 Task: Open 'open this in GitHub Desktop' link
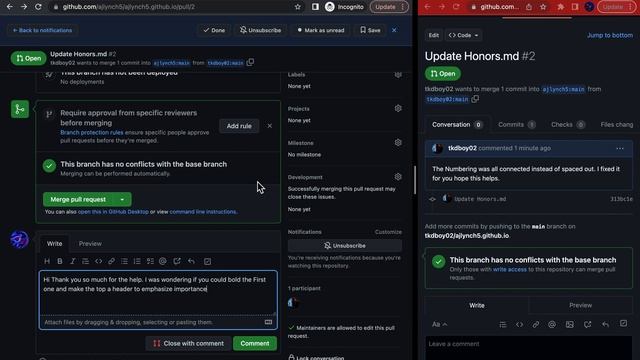pyautogui.click(x=113, y=212)
